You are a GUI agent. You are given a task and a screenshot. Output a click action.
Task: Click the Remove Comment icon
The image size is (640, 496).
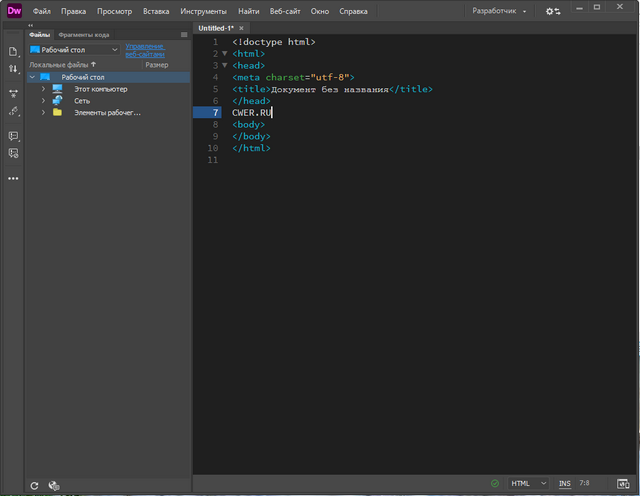tap(13, 153)
